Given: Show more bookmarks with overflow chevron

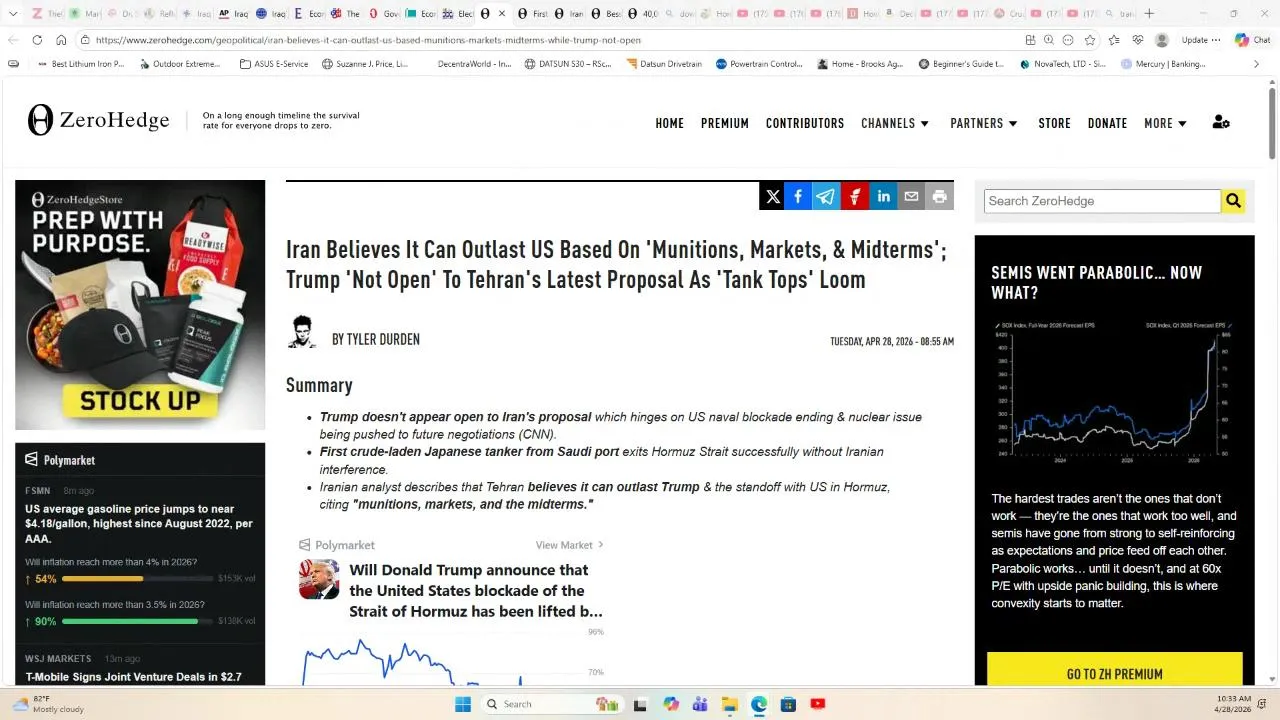Looking at the screenshot, I should 1256,64.
